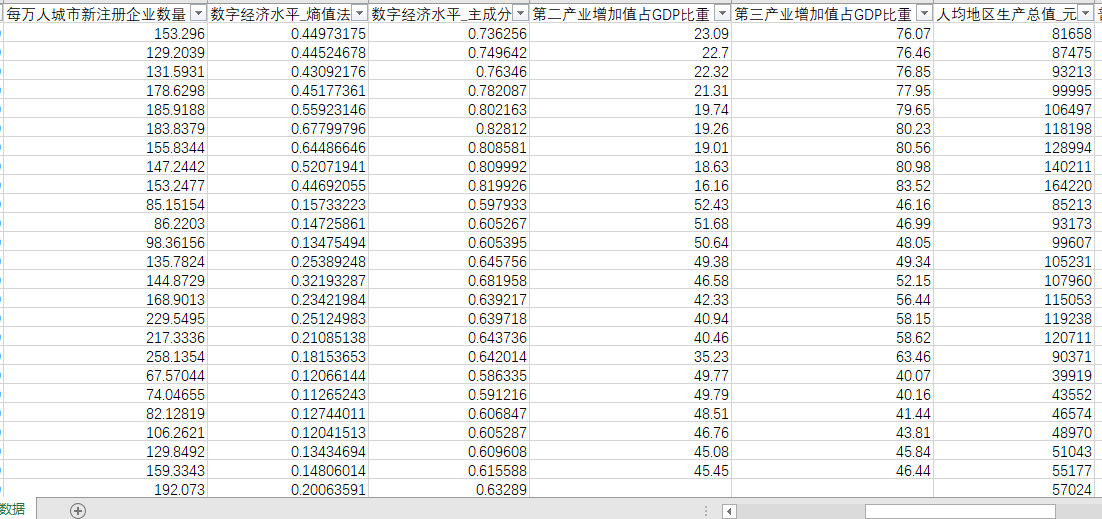Open filter dropdown for 每万人城市新注册企业数量
The height and width of the screenshot is (519, 1102).
198,14
